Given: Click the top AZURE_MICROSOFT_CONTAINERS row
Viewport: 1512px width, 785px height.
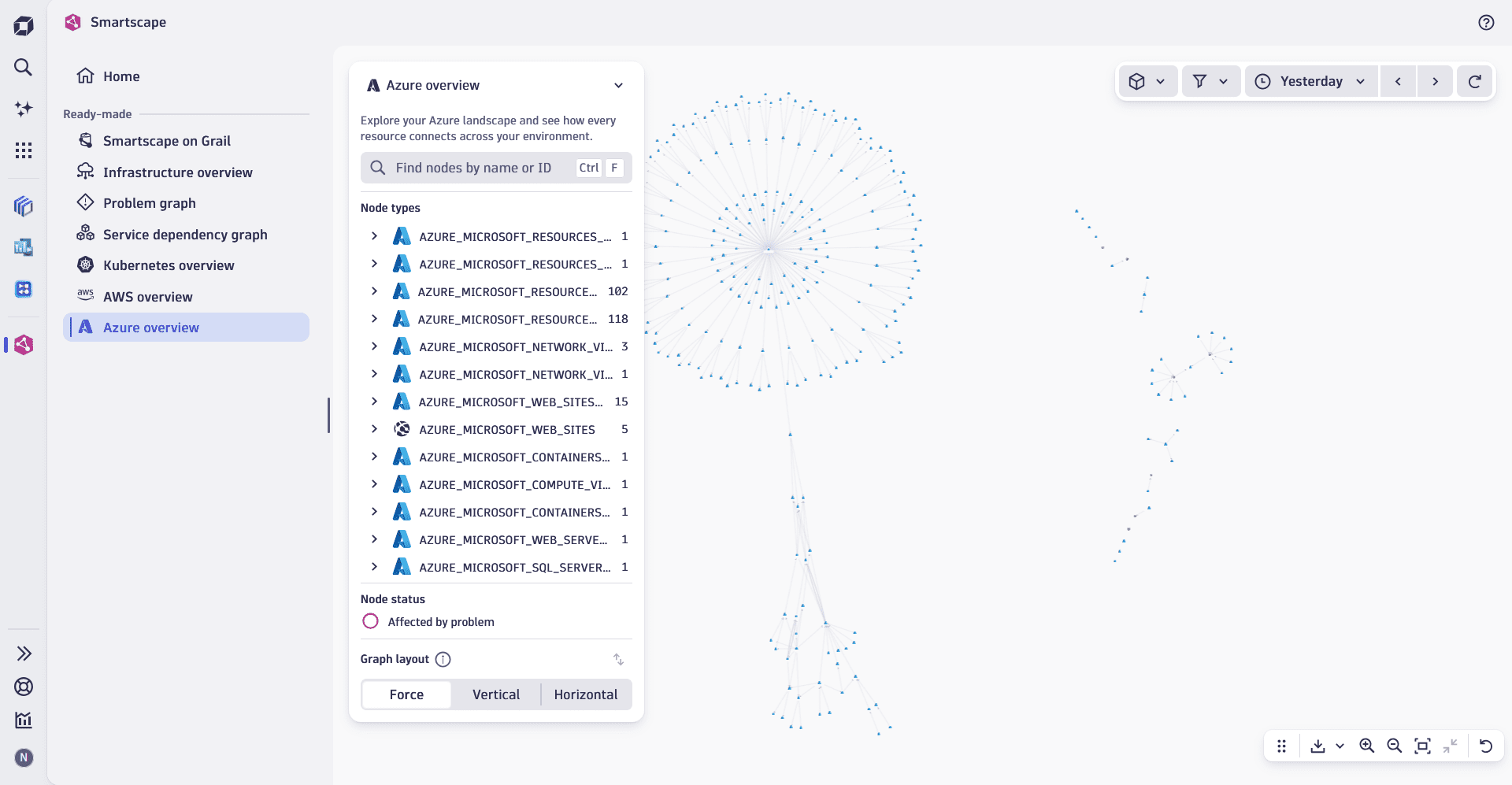Looking at the screenshot, I should pyautogui.click(x=496, y=457).
